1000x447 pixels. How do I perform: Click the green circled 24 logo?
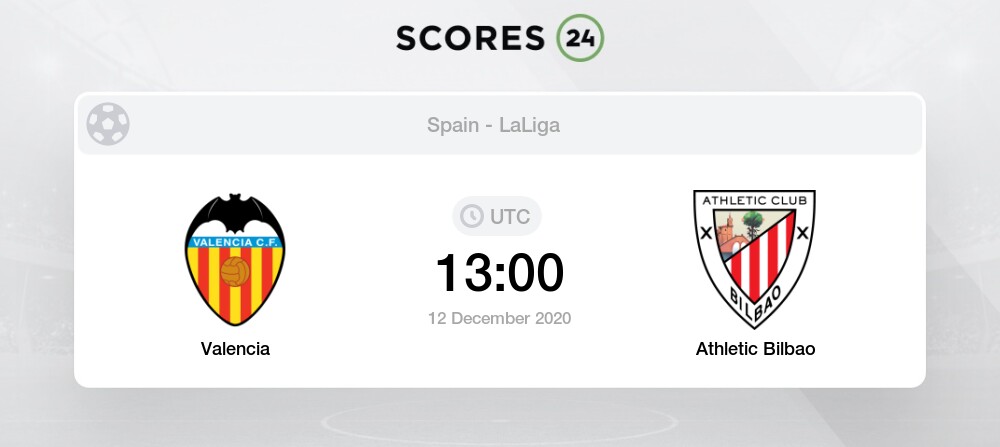coord(580,38)
